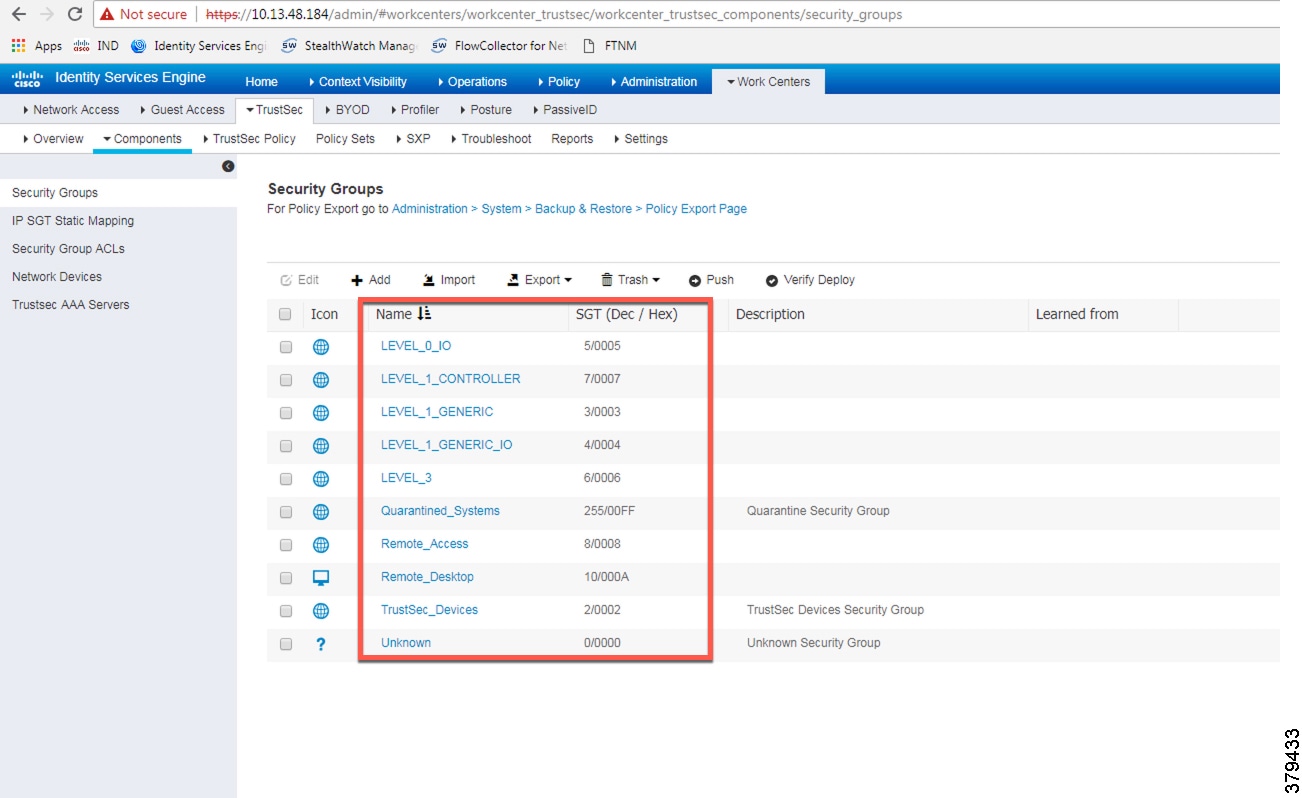The height and width of the screenshot is (798, 1302).
Task: Select IP SGT Static Mapping in sidebar
Action: coord(73,221)
